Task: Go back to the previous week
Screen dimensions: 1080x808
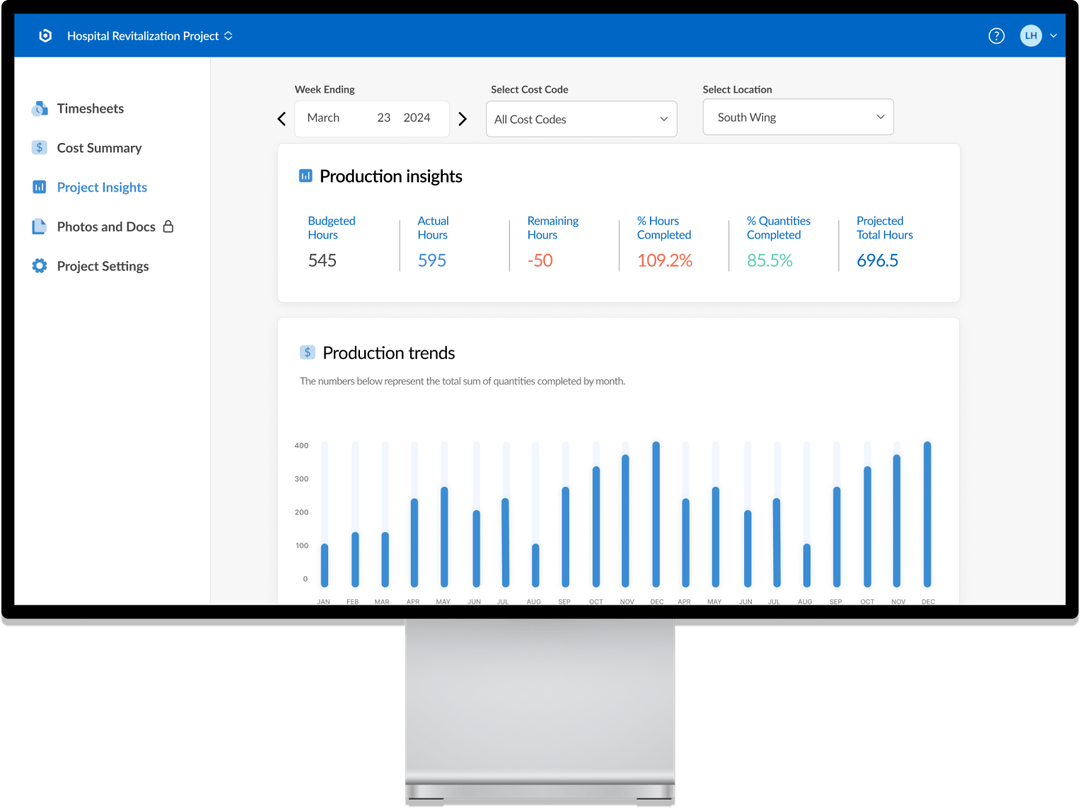Action: tap(281, 117)
